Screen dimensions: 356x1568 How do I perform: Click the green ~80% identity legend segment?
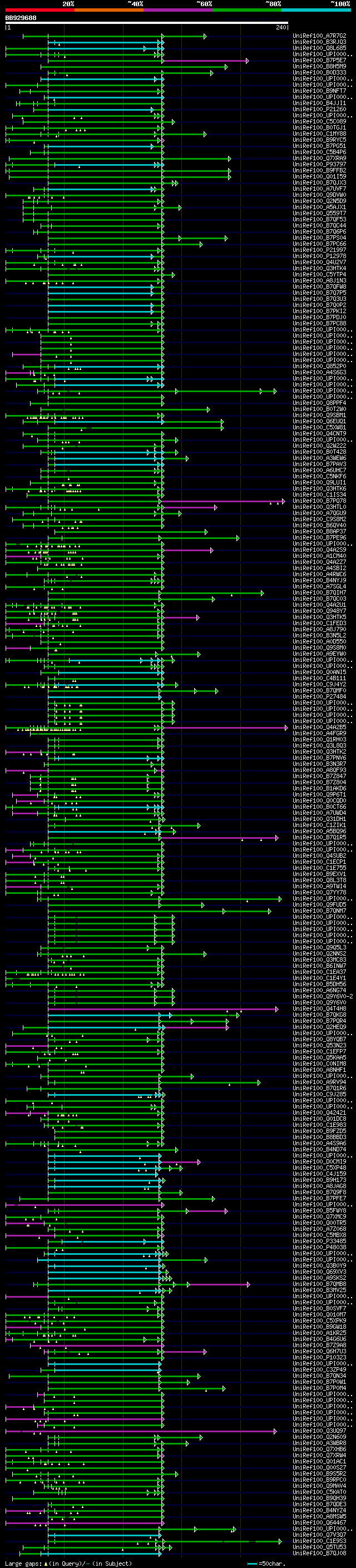[247, 10]
